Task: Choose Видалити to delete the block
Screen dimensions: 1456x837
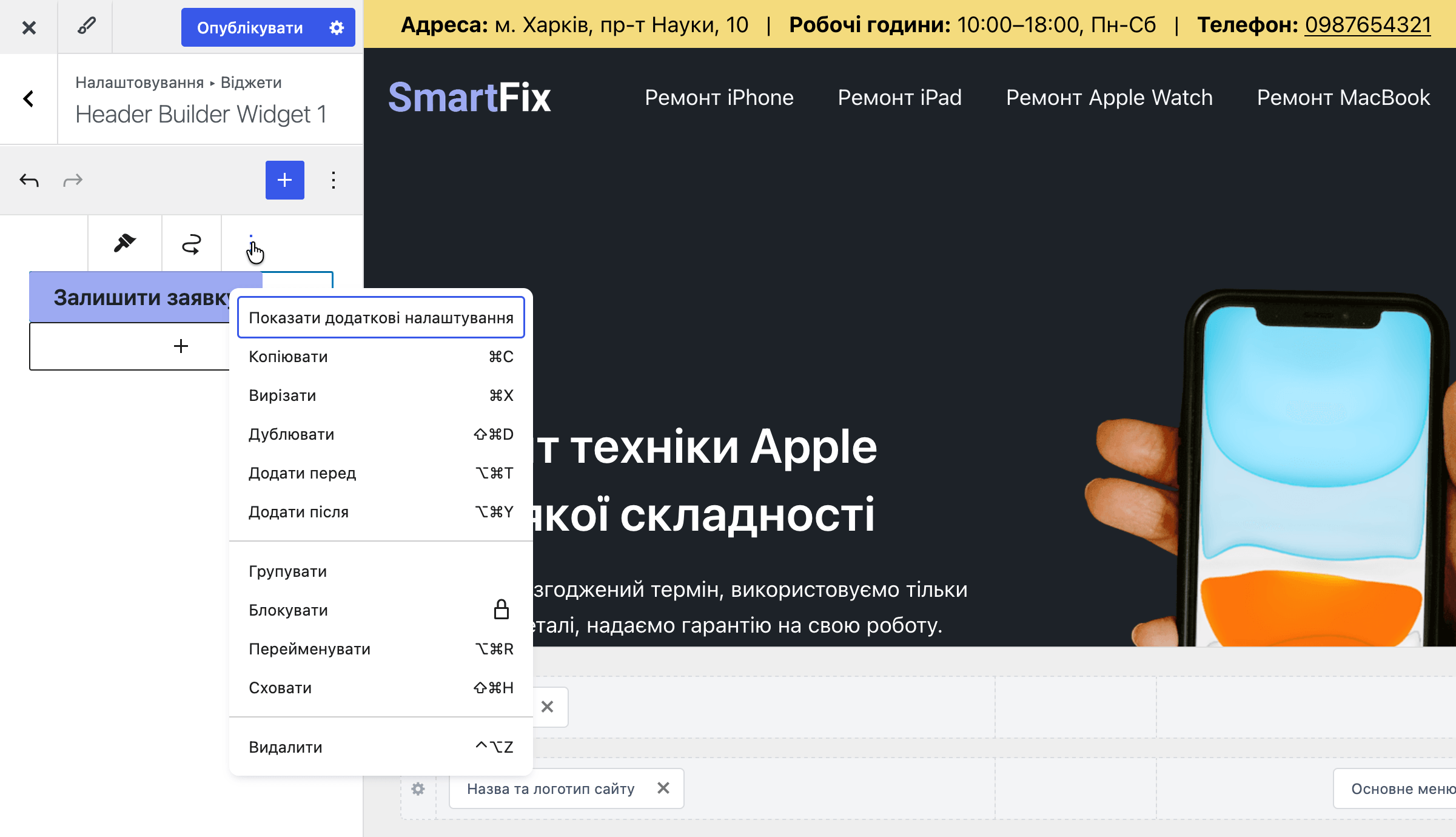Action: [x=381, y=747]
